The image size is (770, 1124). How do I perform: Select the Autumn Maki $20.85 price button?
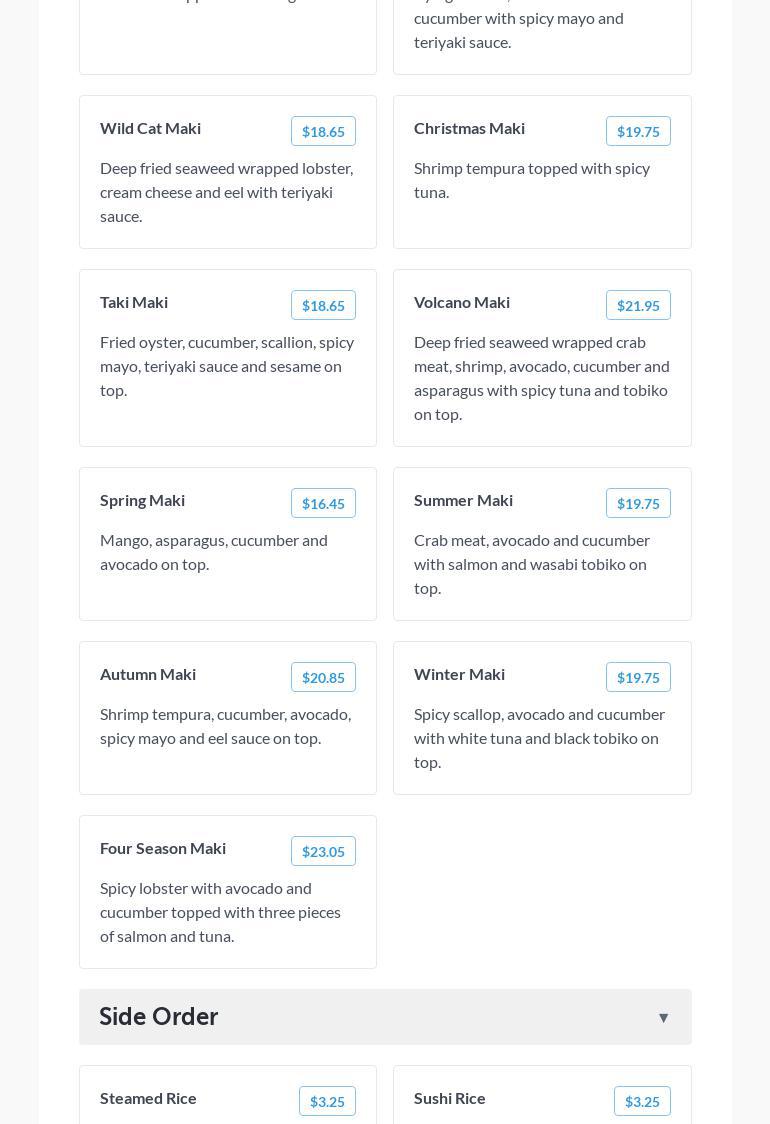[x=323, y=677]
